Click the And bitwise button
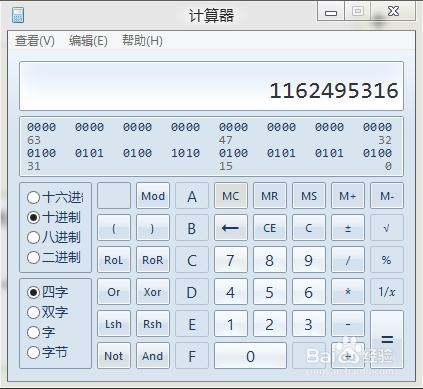Viewport: 423px width, 389px height. pos(153,356)
